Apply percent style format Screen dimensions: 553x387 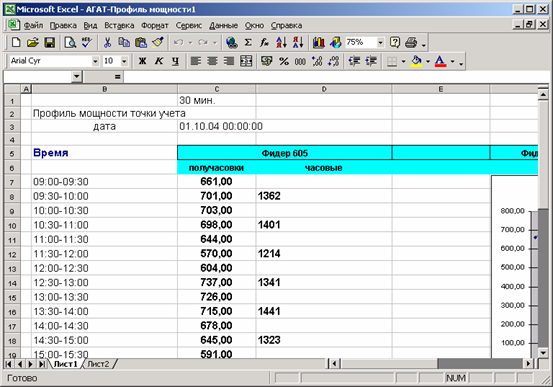coord(284,61)
